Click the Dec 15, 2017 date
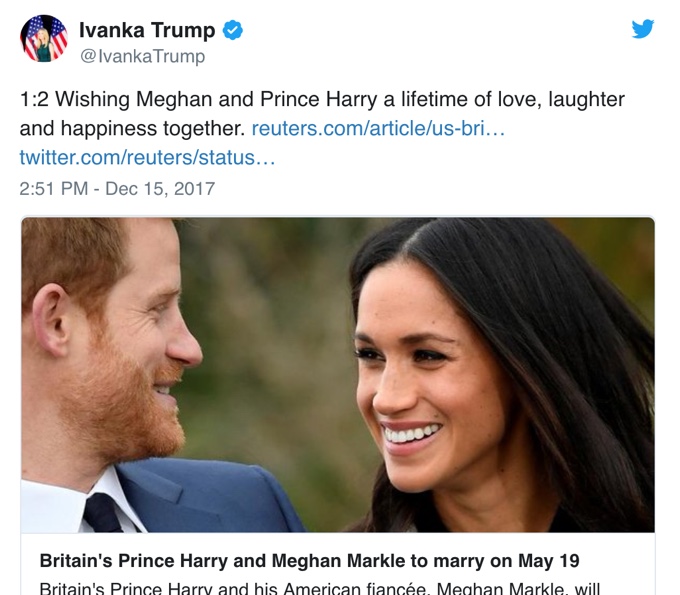Image resolution: width=680 pixels, height=595 pixels. pyautogui.click(x=160, y=188)
